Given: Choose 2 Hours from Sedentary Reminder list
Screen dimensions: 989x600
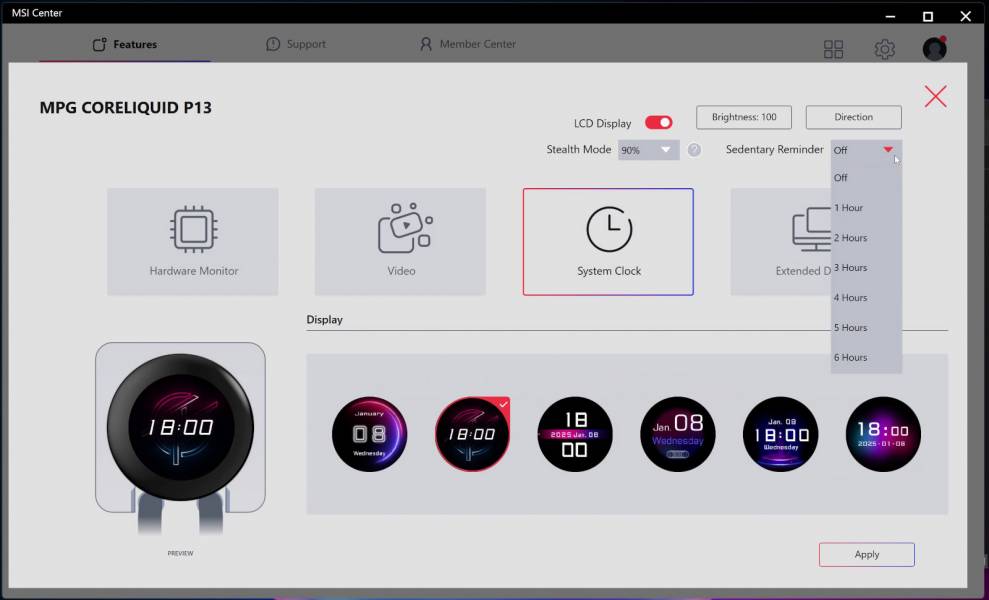Looking at the screenshot, I should (850, 238).
